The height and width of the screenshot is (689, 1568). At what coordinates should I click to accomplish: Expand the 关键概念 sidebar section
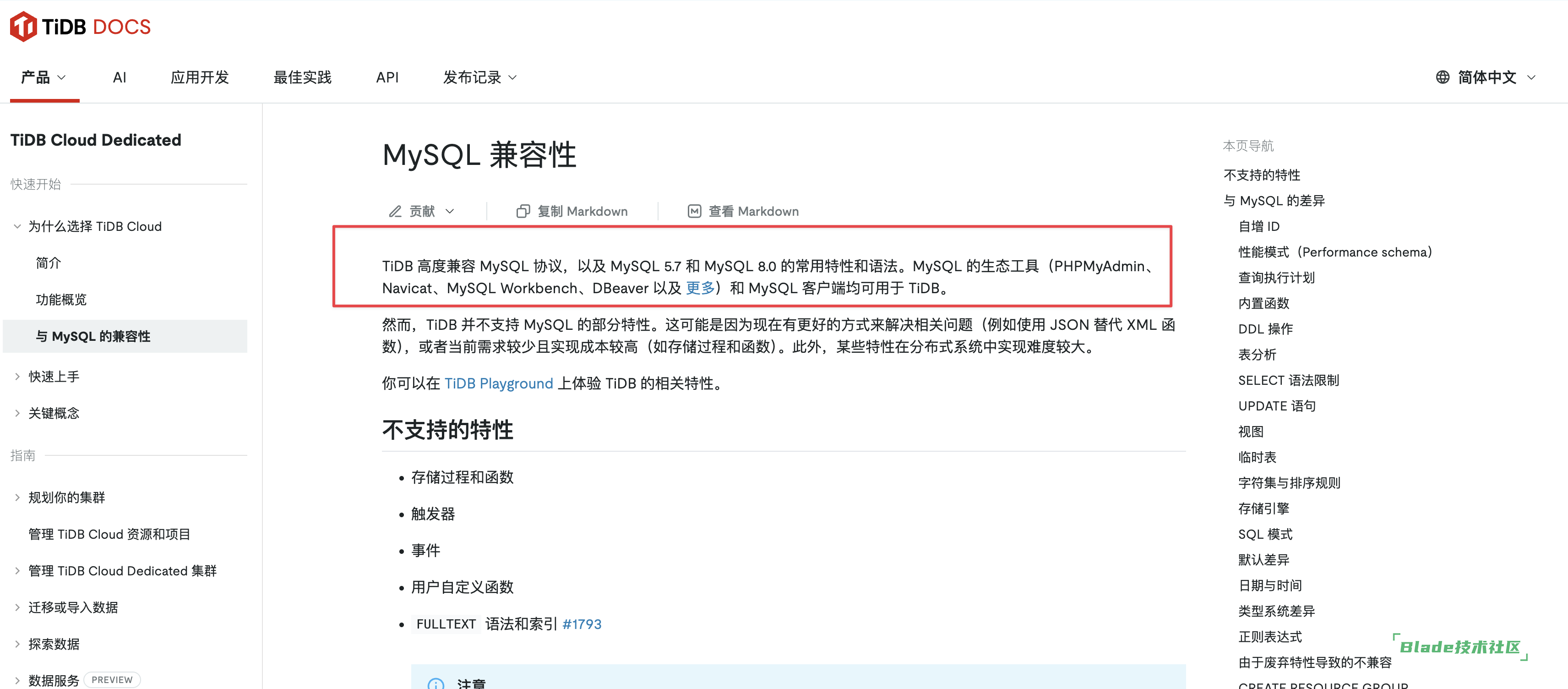[x=17, y=413]
